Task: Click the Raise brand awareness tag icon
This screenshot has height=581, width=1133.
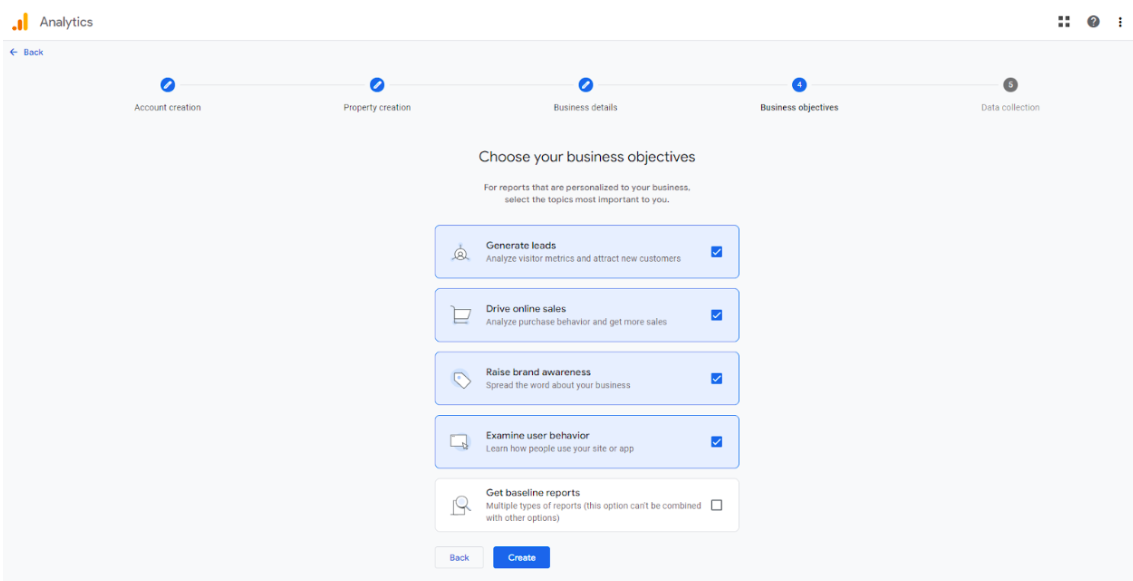Action: (460, 379)
